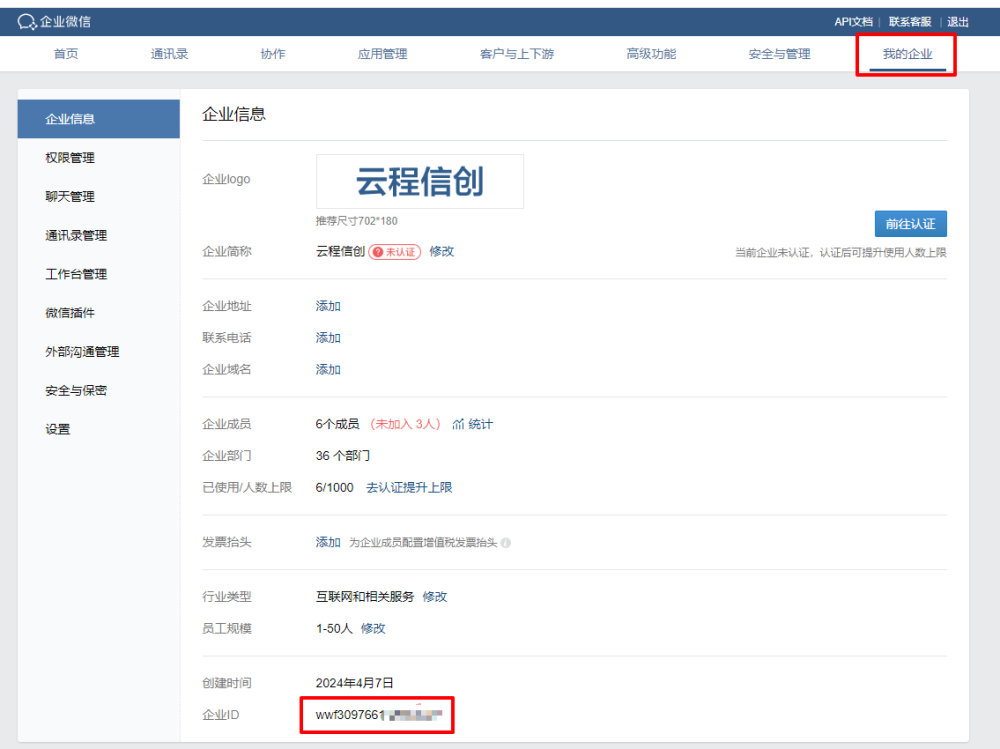Click 添加 for 联系电话

click(328, 338)
